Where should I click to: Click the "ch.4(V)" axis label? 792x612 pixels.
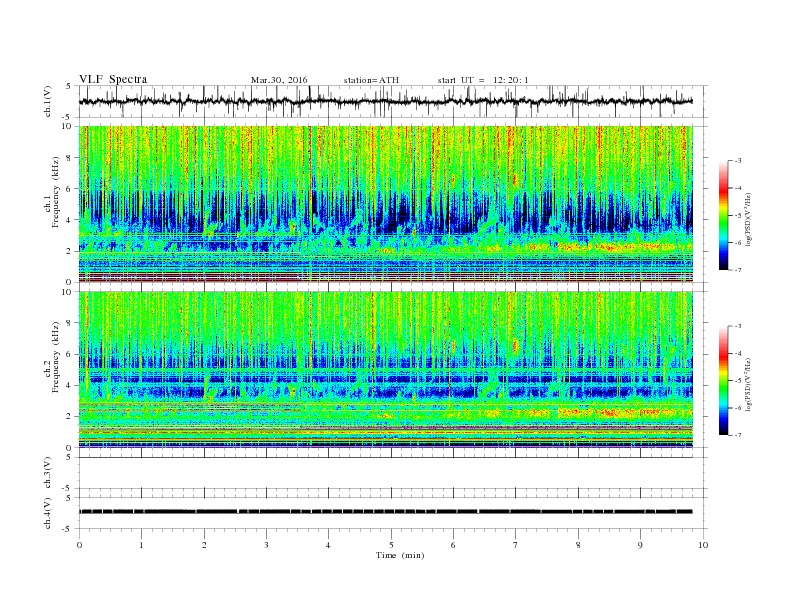(x=48, y=513)
